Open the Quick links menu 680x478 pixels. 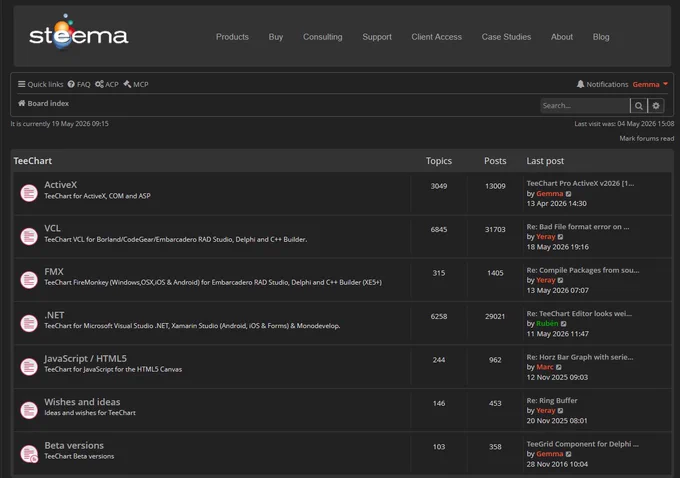pyautogui.click(x=40, y=84)
